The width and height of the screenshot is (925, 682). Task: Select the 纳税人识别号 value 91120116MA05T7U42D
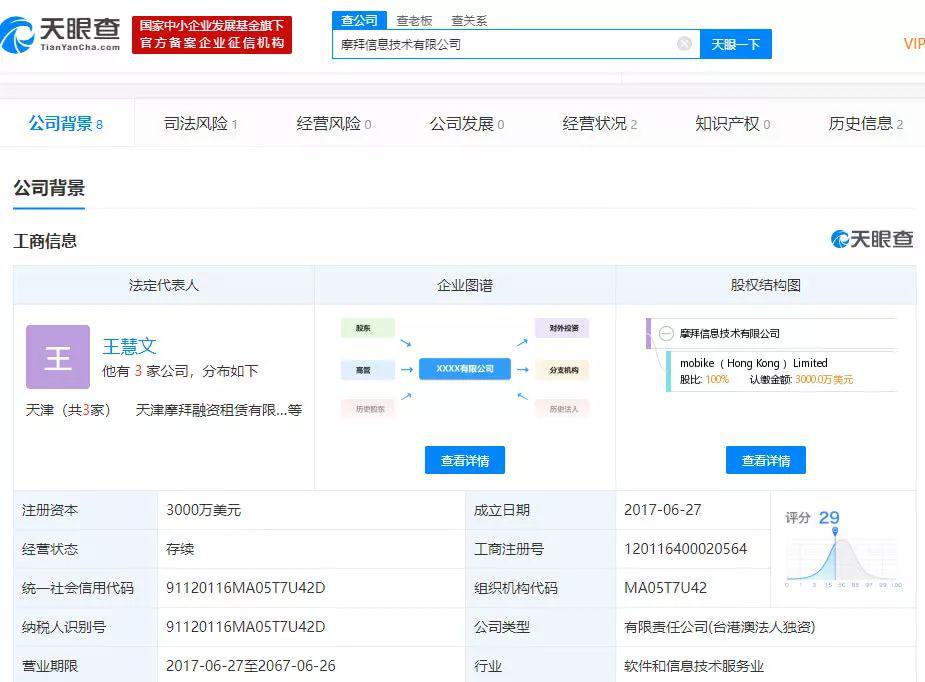coord(245,627)
